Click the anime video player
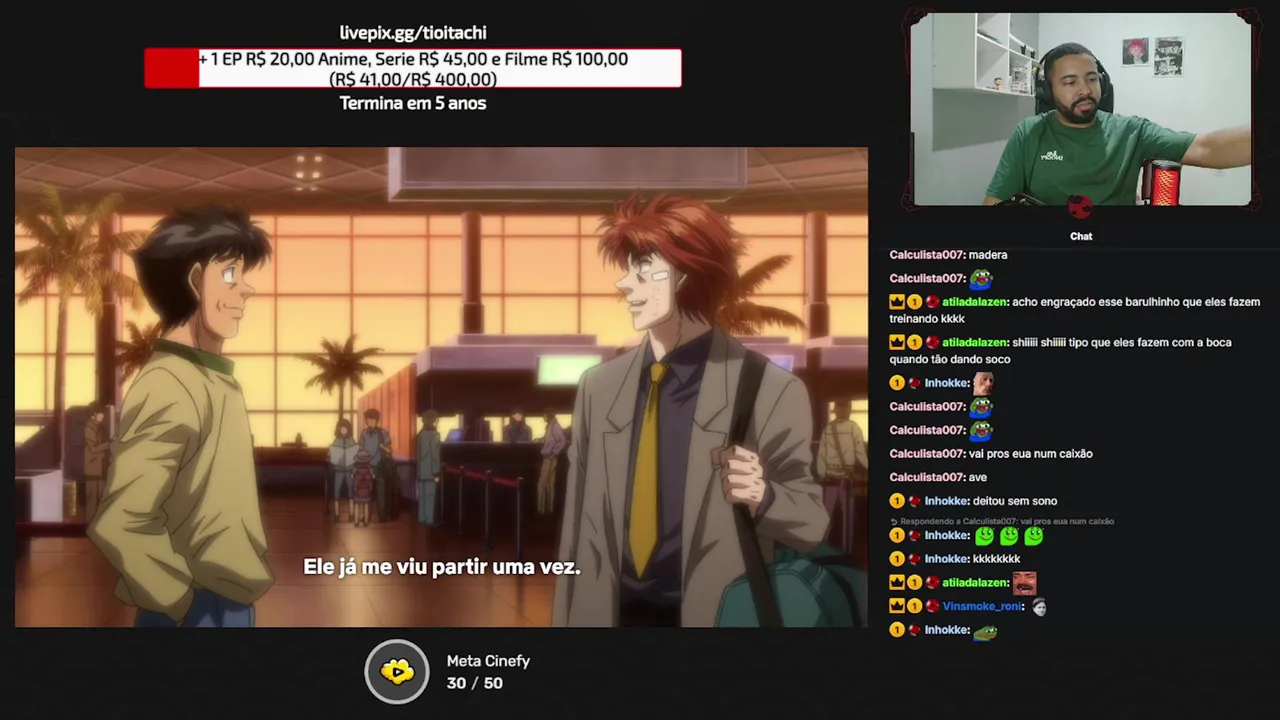This screenshot has width=1280, height=720. coord(441,387)
